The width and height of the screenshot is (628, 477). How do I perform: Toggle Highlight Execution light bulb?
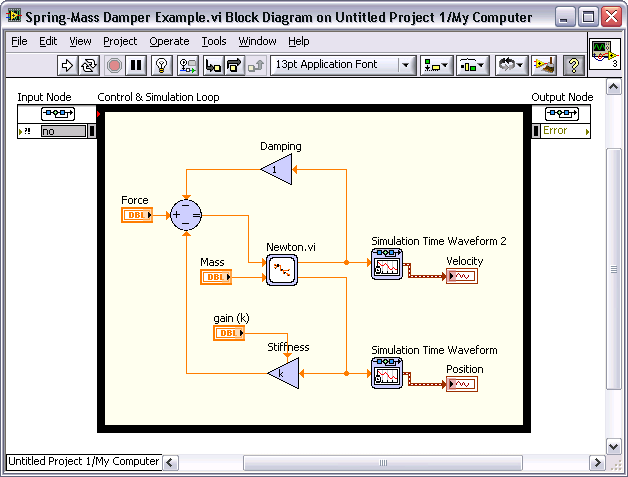(161, 65)
